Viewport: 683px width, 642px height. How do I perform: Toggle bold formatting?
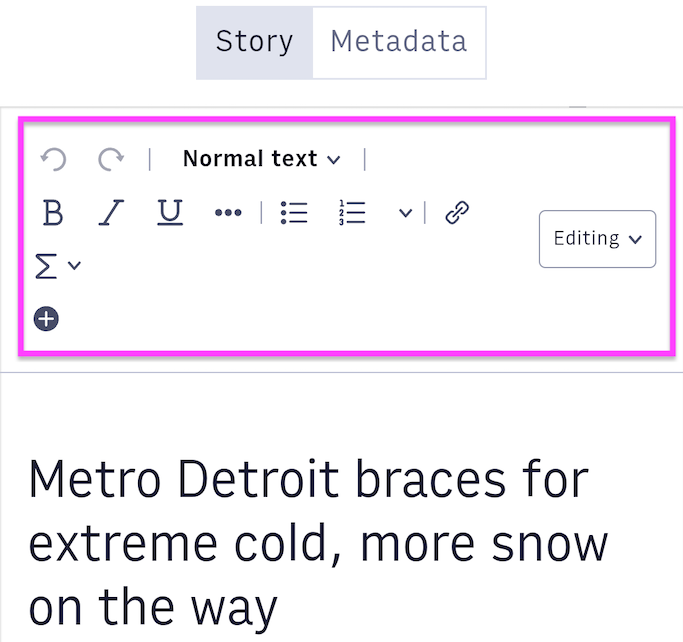53,213
